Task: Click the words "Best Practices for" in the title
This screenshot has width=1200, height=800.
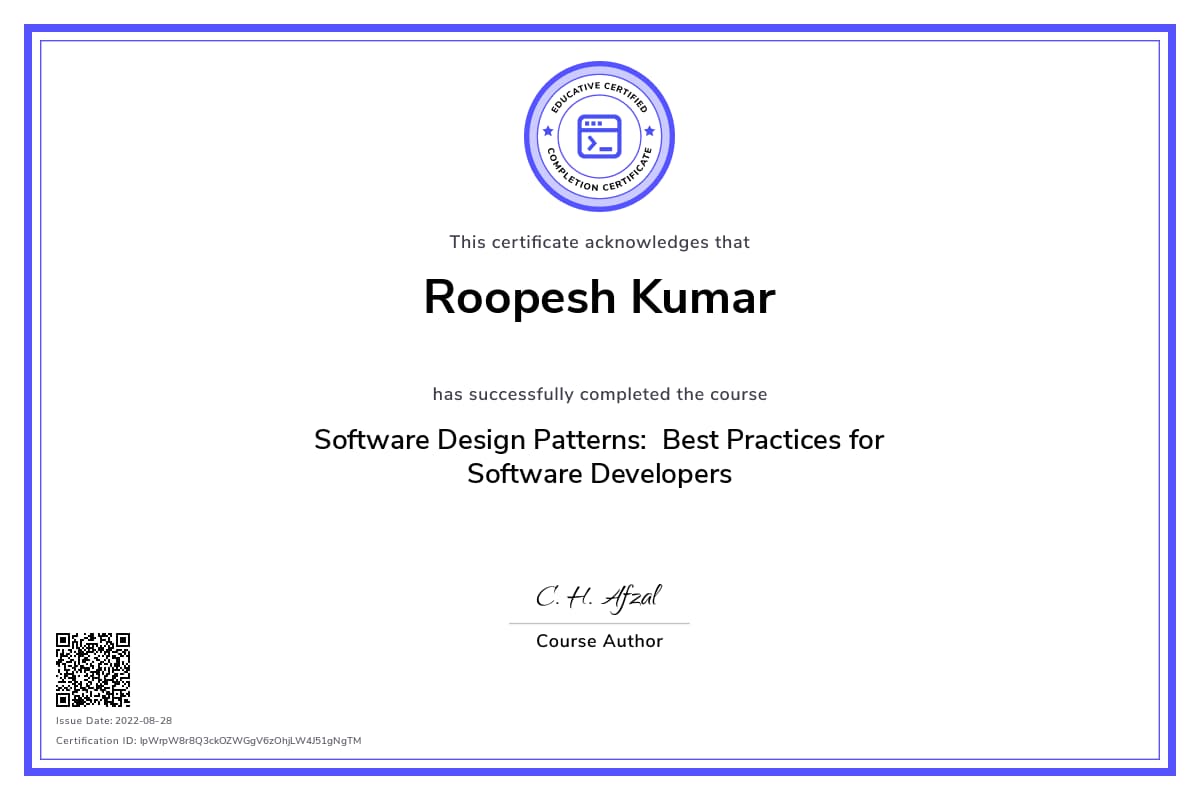Action: tap(773, 439)
